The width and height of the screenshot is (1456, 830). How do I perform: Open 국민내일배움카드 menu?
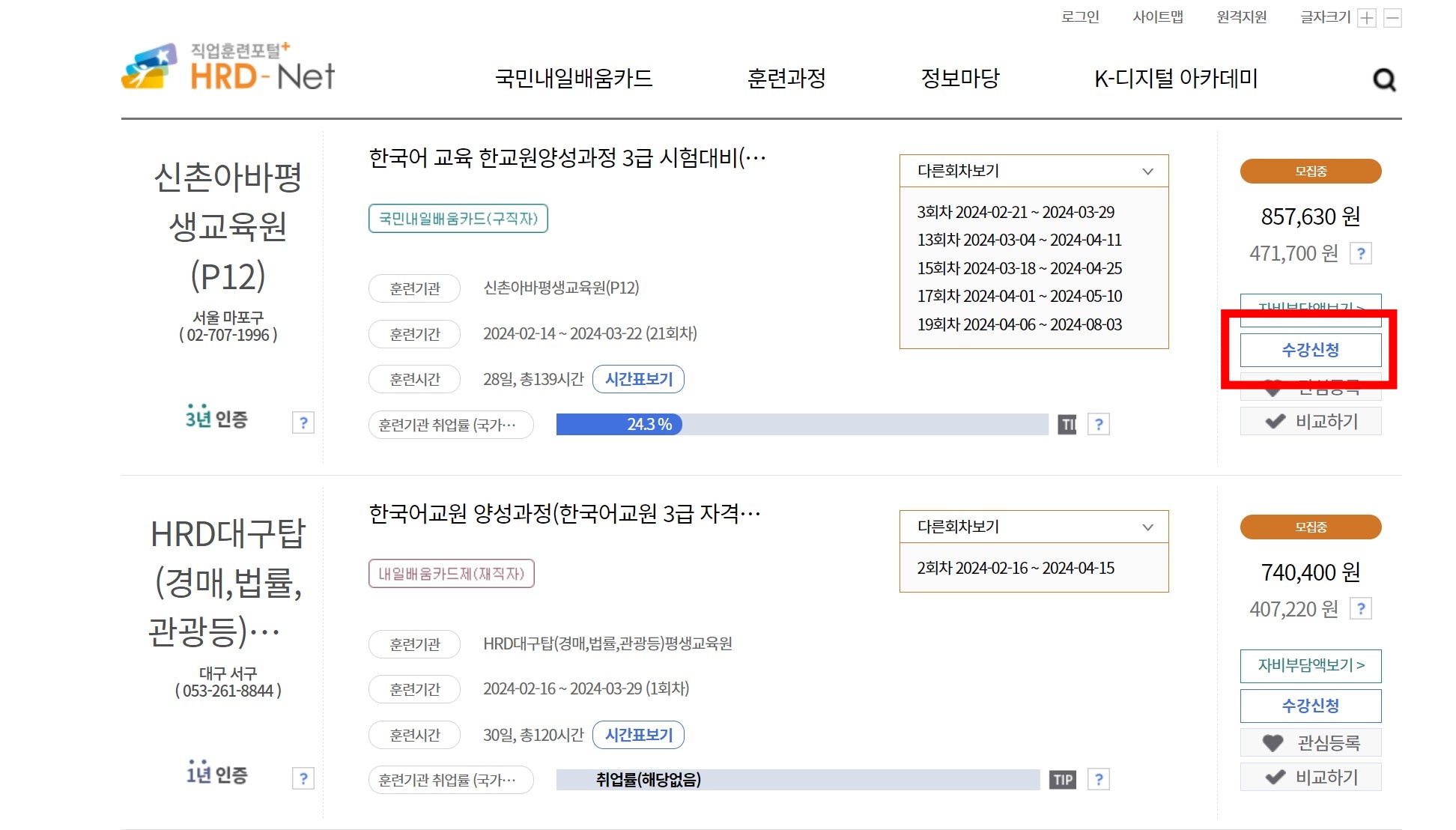(574, 78)
